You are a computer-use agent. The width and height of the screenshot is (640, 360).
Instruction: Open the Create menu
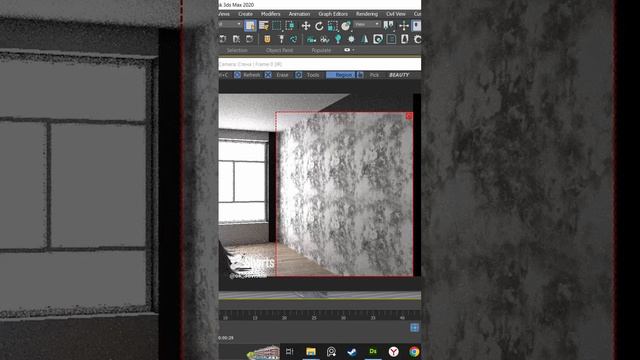pos(245,14)
